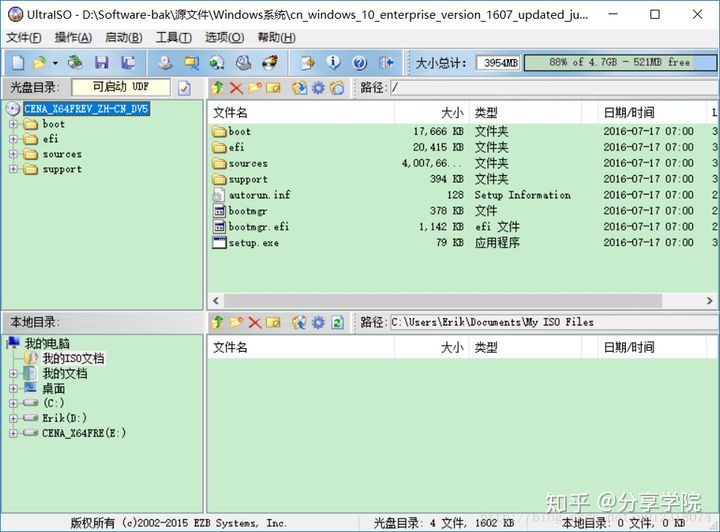
Task: Click the 类型 column header in disc list
Action: 525,112
